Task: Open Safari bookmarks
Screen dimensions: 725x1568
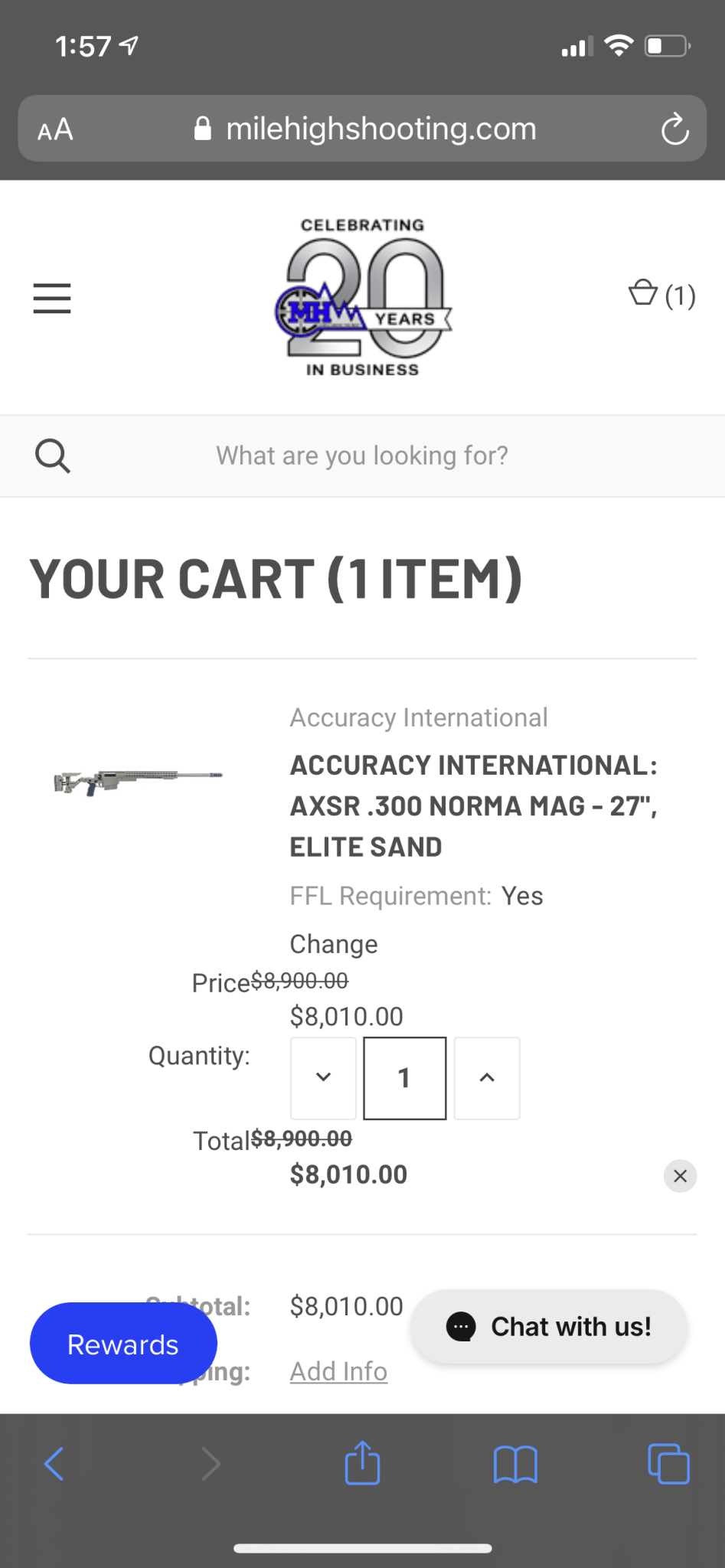Action: pyautogui.click(x=515, y=1464)
